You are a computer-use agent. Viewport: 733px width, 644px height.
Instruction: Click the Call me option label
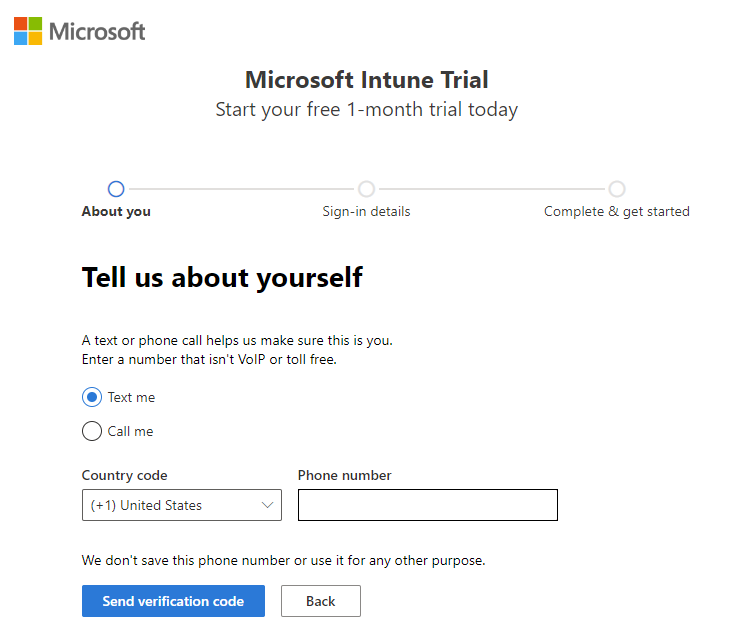(130, 431)
